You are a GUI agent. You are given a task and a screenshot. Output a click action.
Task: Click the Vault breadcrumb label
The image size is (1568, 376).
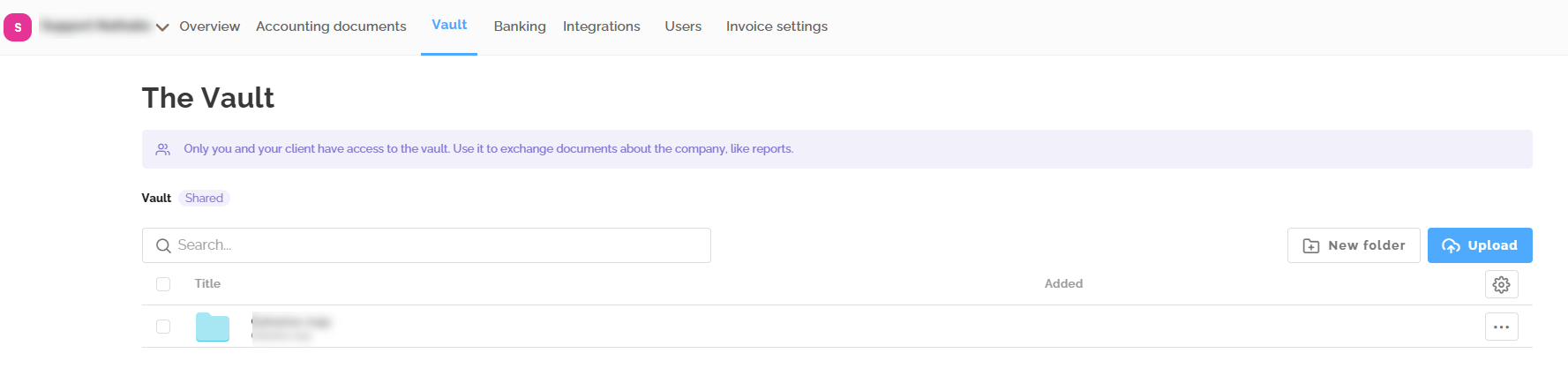[156, 198]
